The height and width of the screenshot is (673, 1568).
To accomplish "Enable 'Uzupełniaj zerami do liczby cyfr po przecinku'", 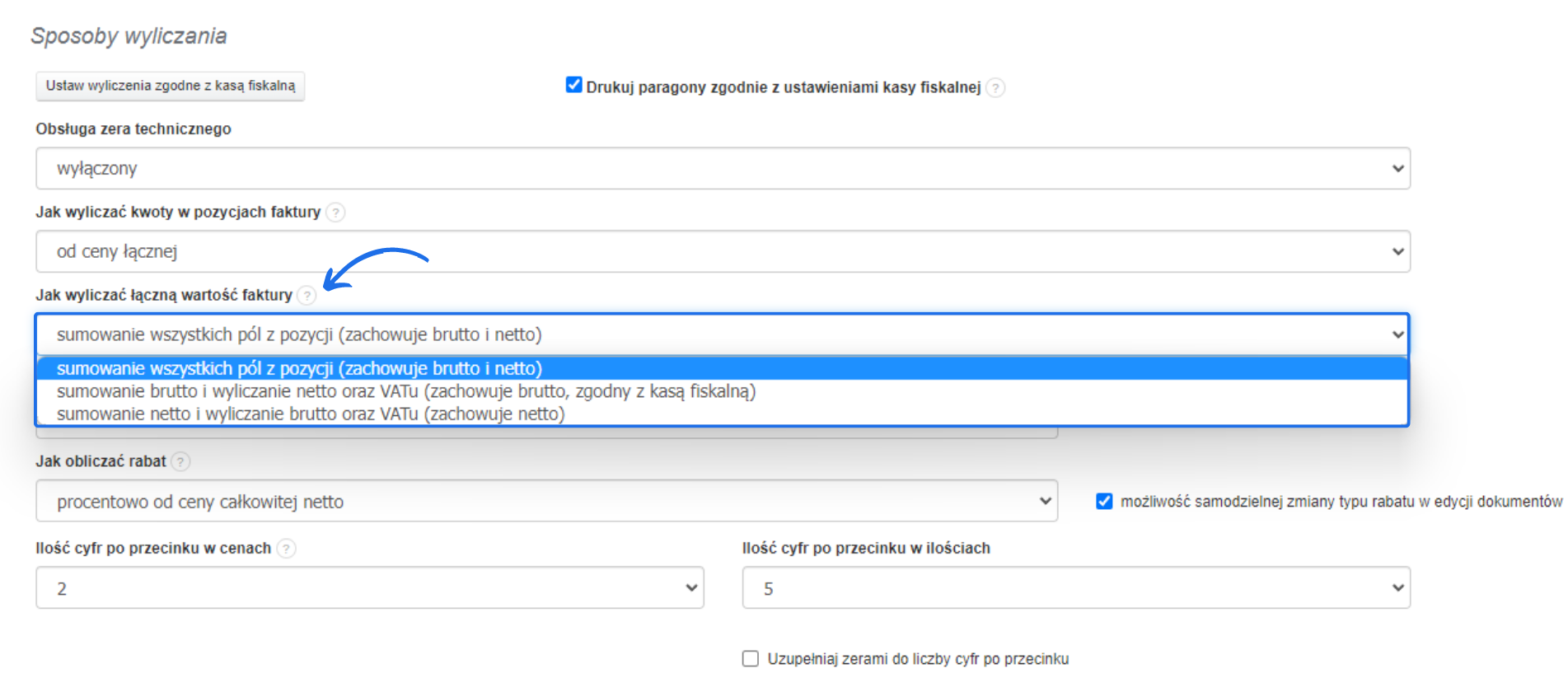I will pos(751,659).
